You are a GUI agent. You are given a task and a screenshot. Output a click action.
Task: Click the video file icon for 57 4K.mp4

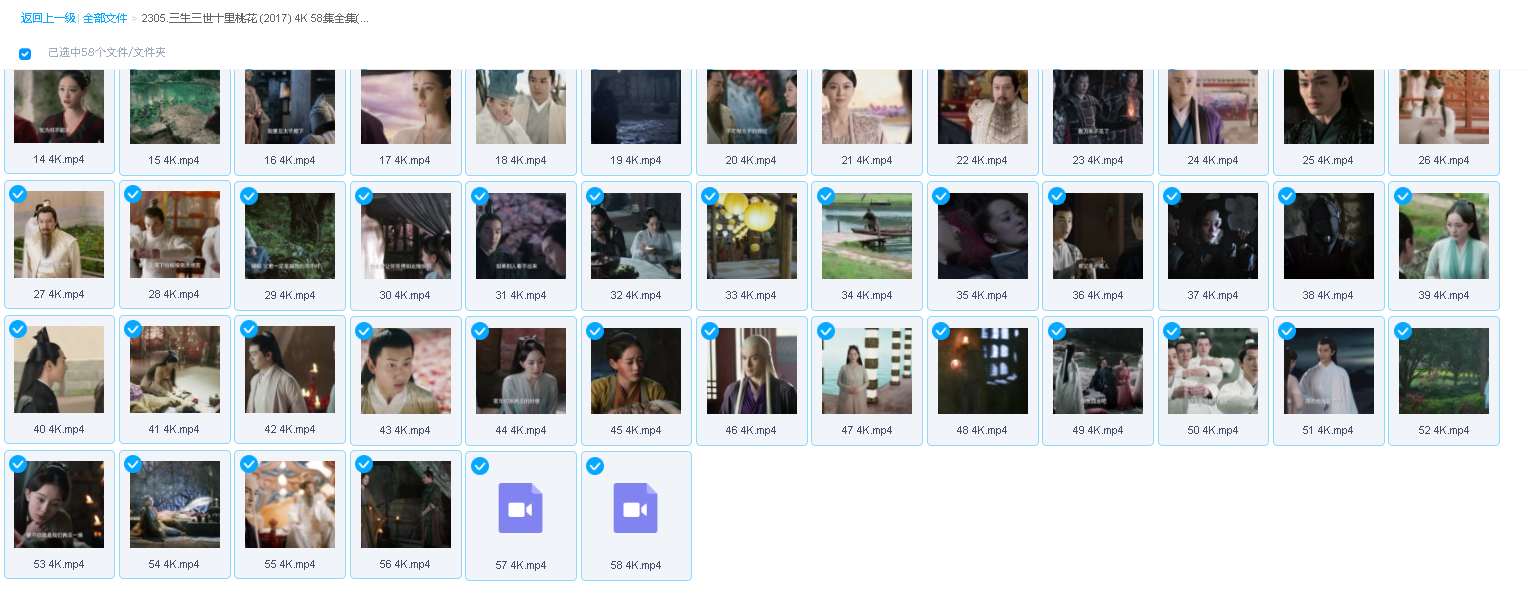point(520,508)
